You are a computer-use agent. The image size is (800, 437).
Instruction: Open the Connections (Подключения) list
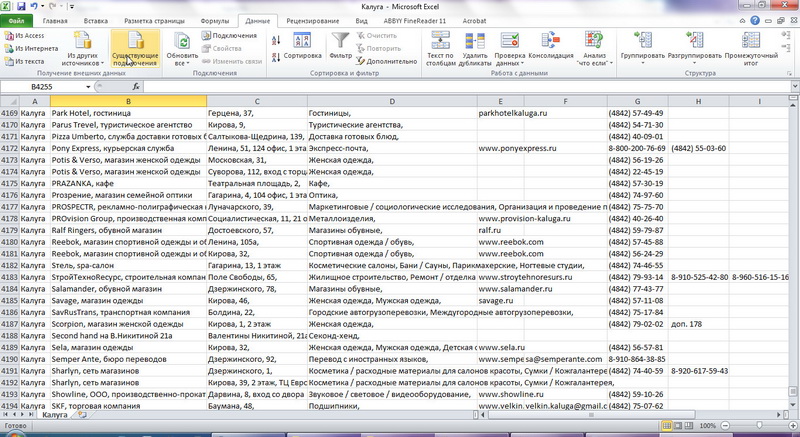tap(229, 36)
